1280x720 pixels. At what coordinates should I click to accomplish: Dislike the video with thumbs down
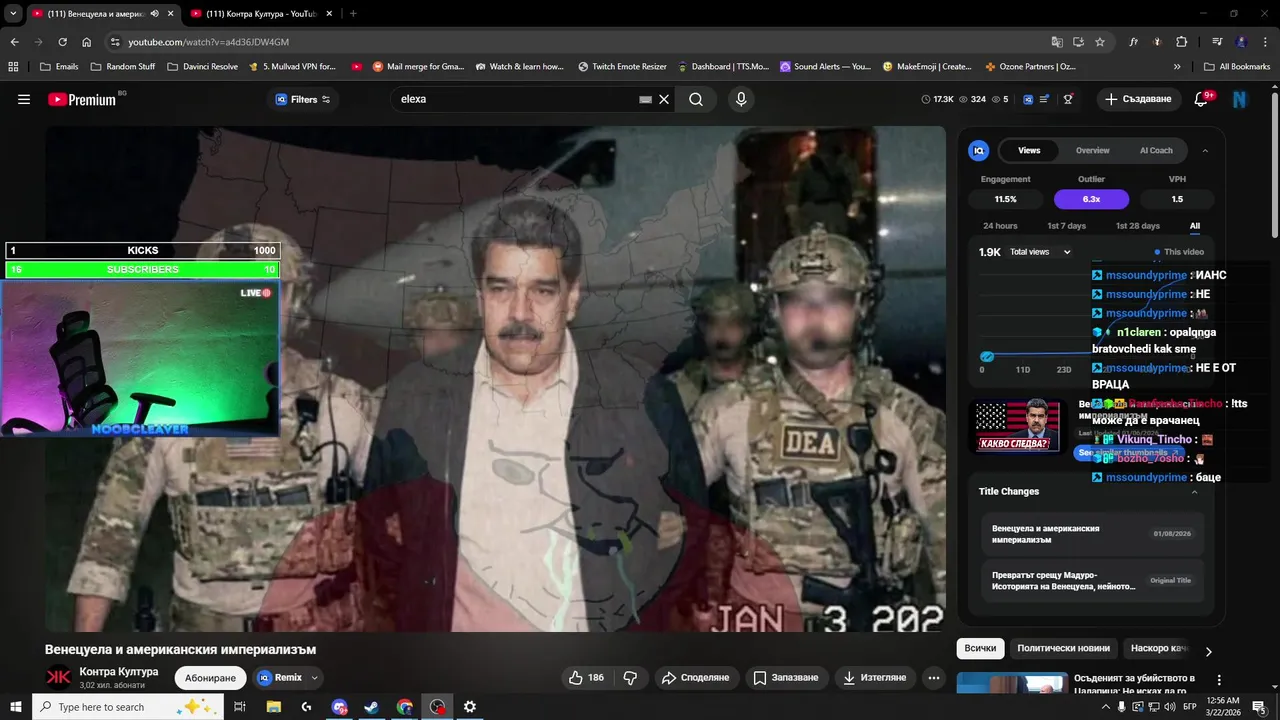tap(630, 677)
